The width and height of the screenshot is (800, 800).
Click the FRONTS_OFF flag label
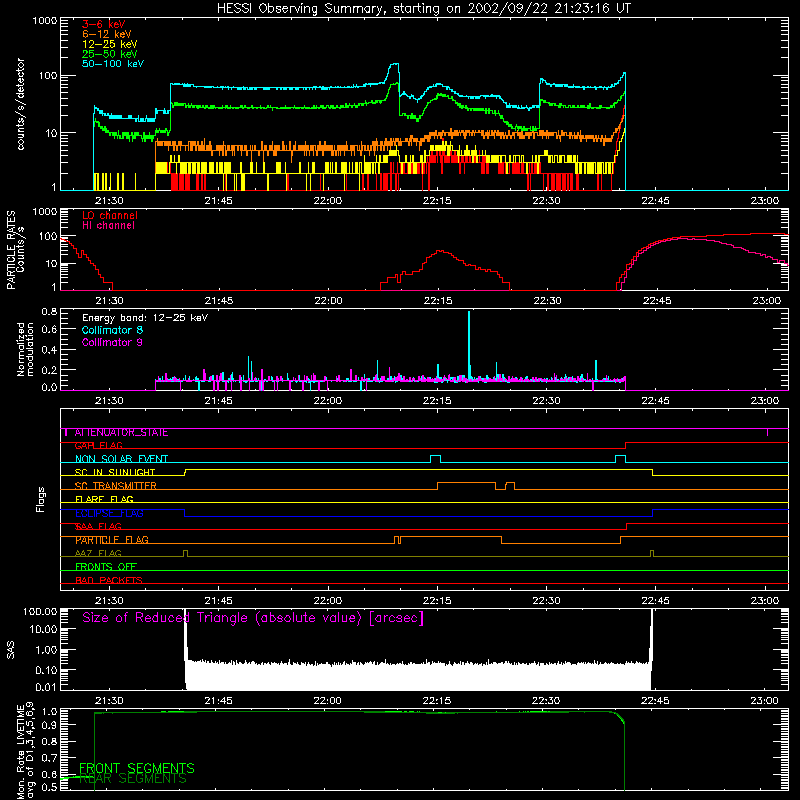pyautogui.click(x=105, y=567)
